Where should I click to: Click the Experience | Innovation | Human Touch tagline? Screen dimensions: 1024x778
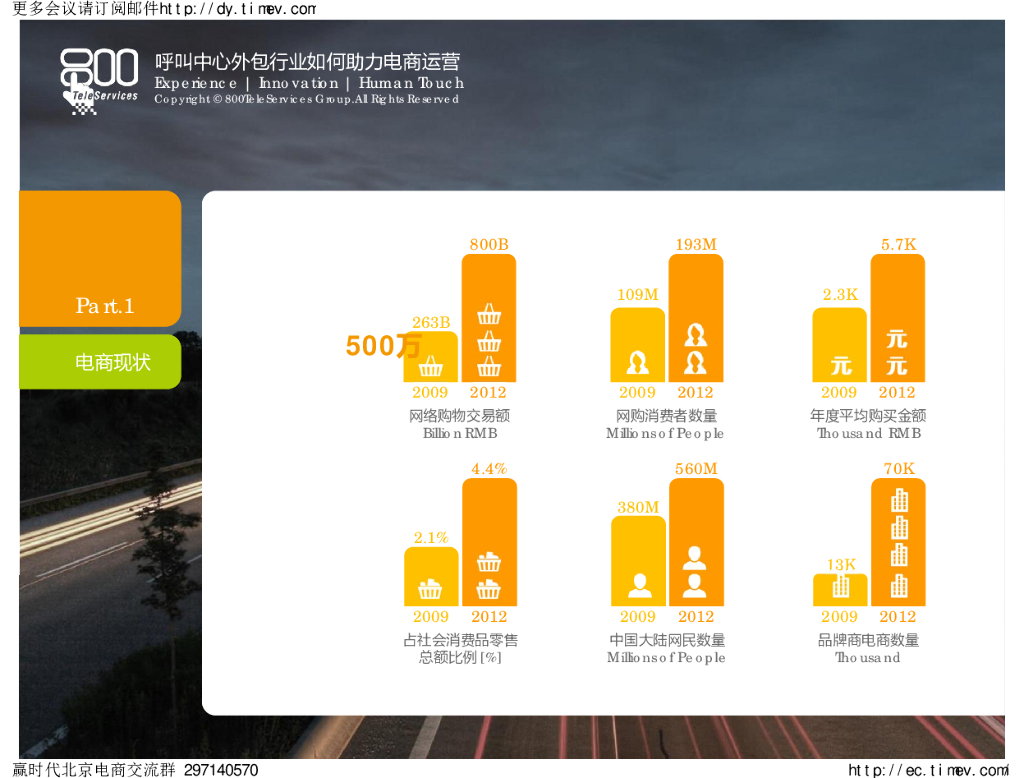[x=309, y=83]
